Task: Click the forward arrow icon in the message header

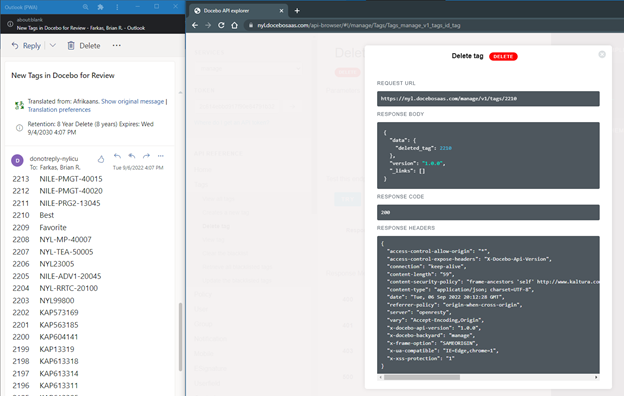Action: coord(146,156)
